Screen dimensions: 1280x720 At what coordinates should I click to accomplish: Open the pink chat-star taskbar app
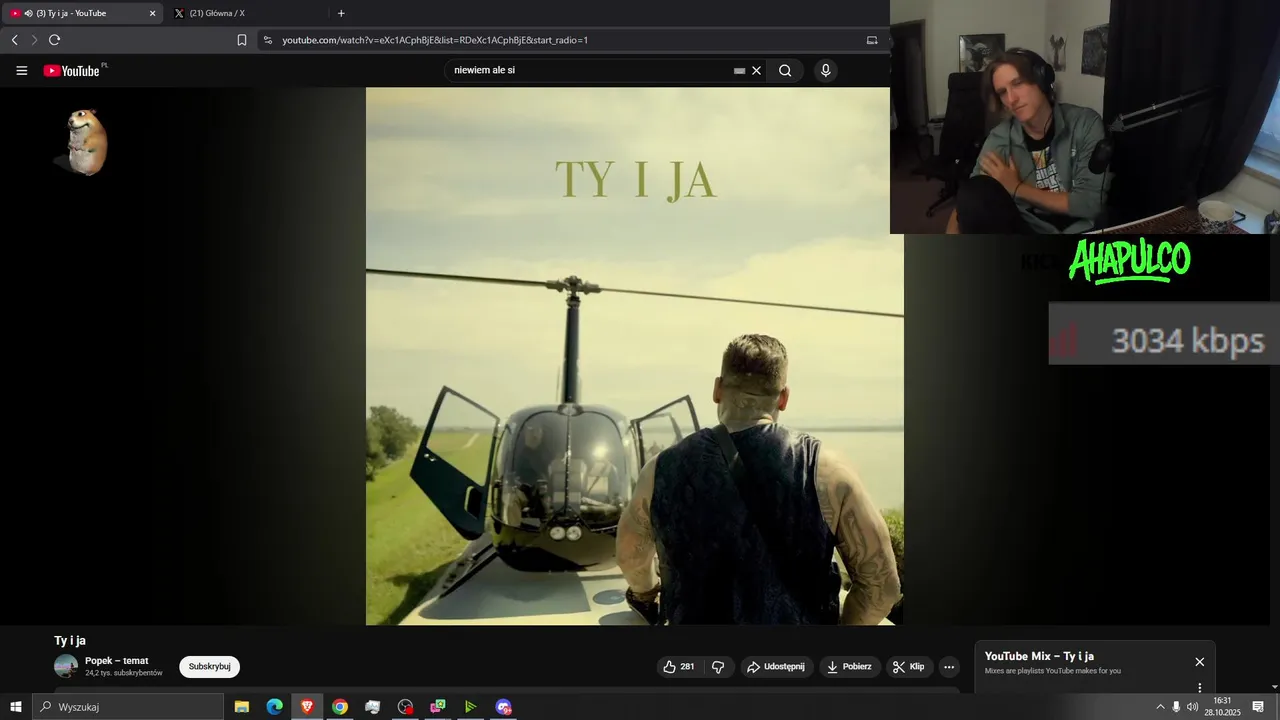point(438,707)
